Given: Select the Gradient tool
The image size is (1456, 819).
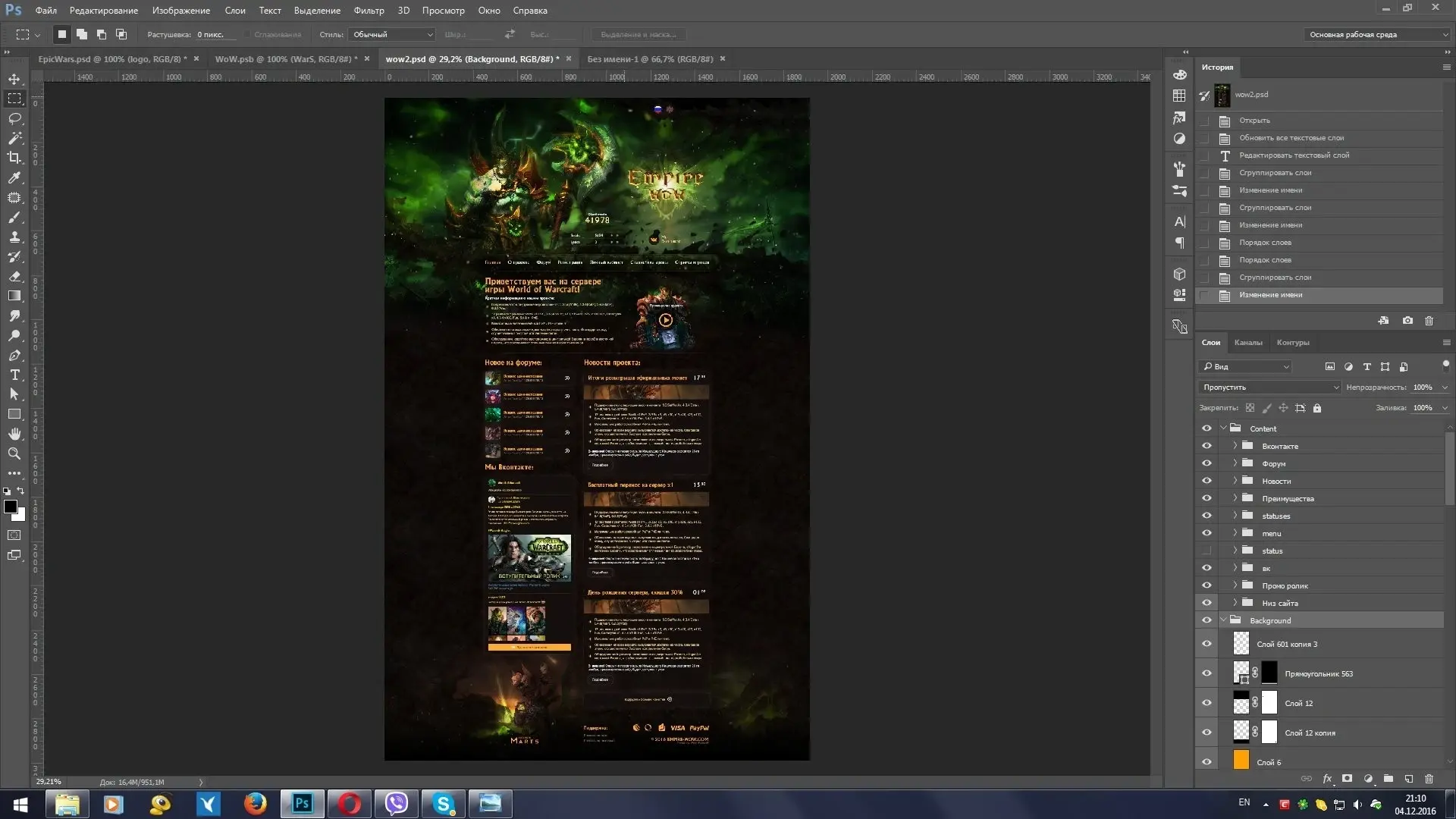Looking at the screenshot, I should point(14,296).
